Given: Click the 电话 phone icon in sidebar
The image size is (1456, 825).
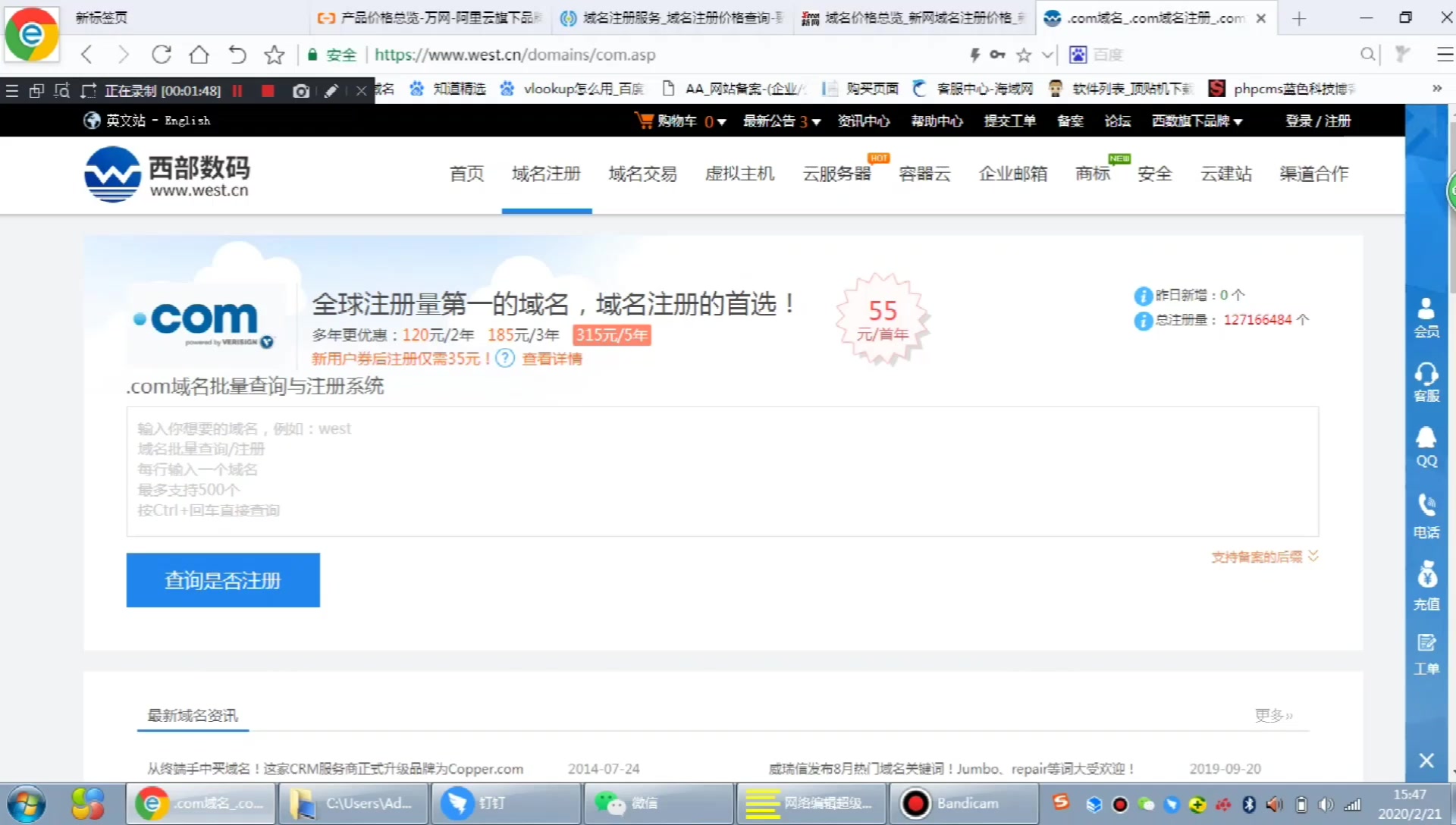Looking at the screenshot, I should (1426, 516).
